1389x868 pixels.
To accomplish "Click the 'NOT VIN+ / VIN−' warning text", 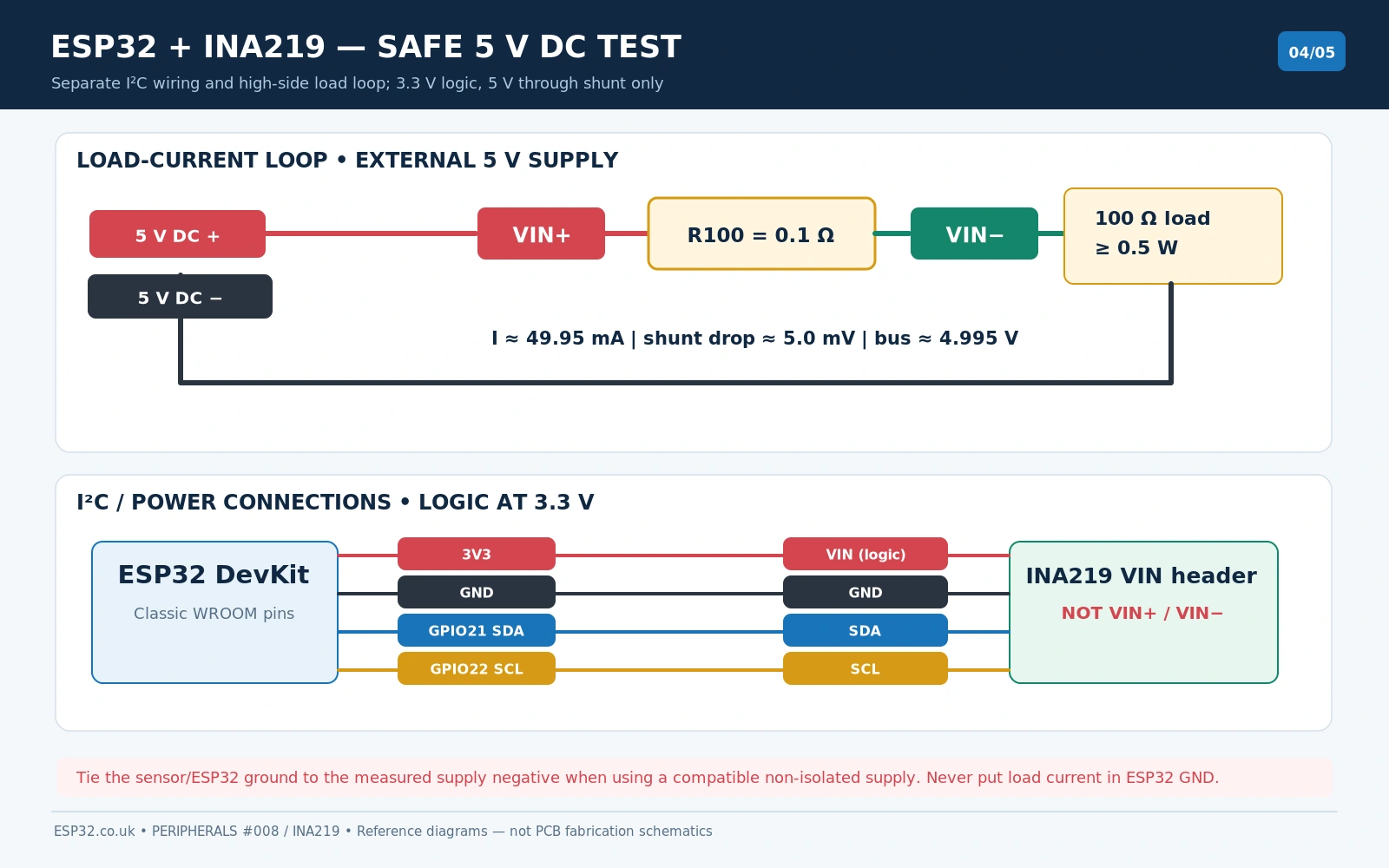I will 1142,614.
